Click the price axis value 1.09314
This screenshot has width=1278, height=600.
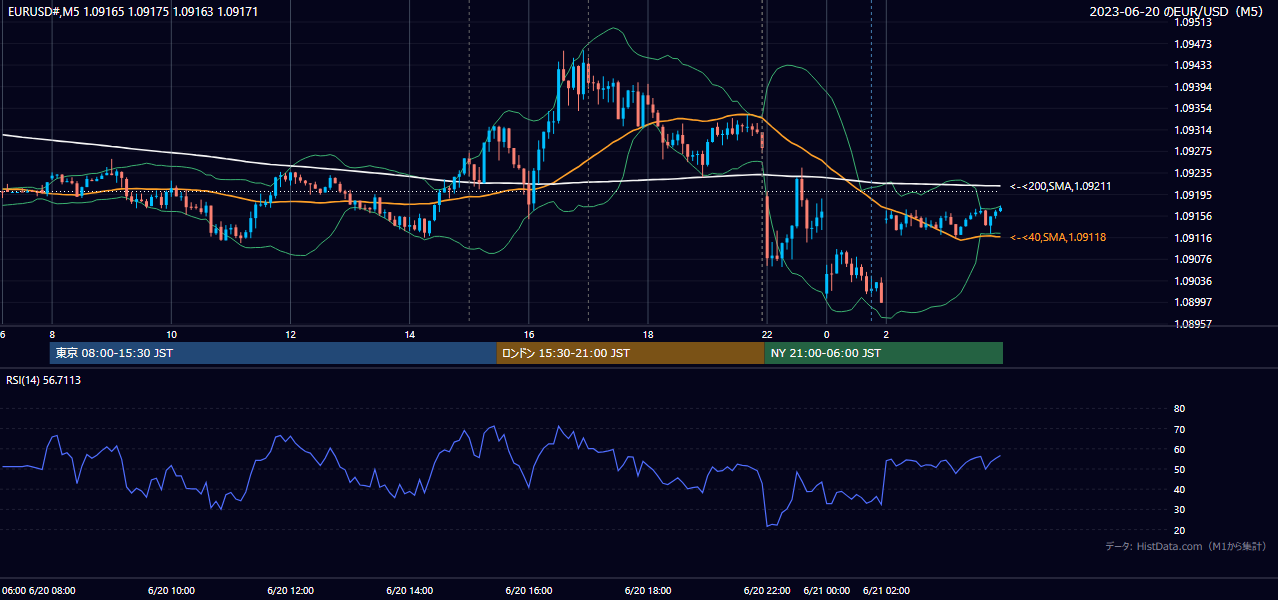click(1194, 130)
